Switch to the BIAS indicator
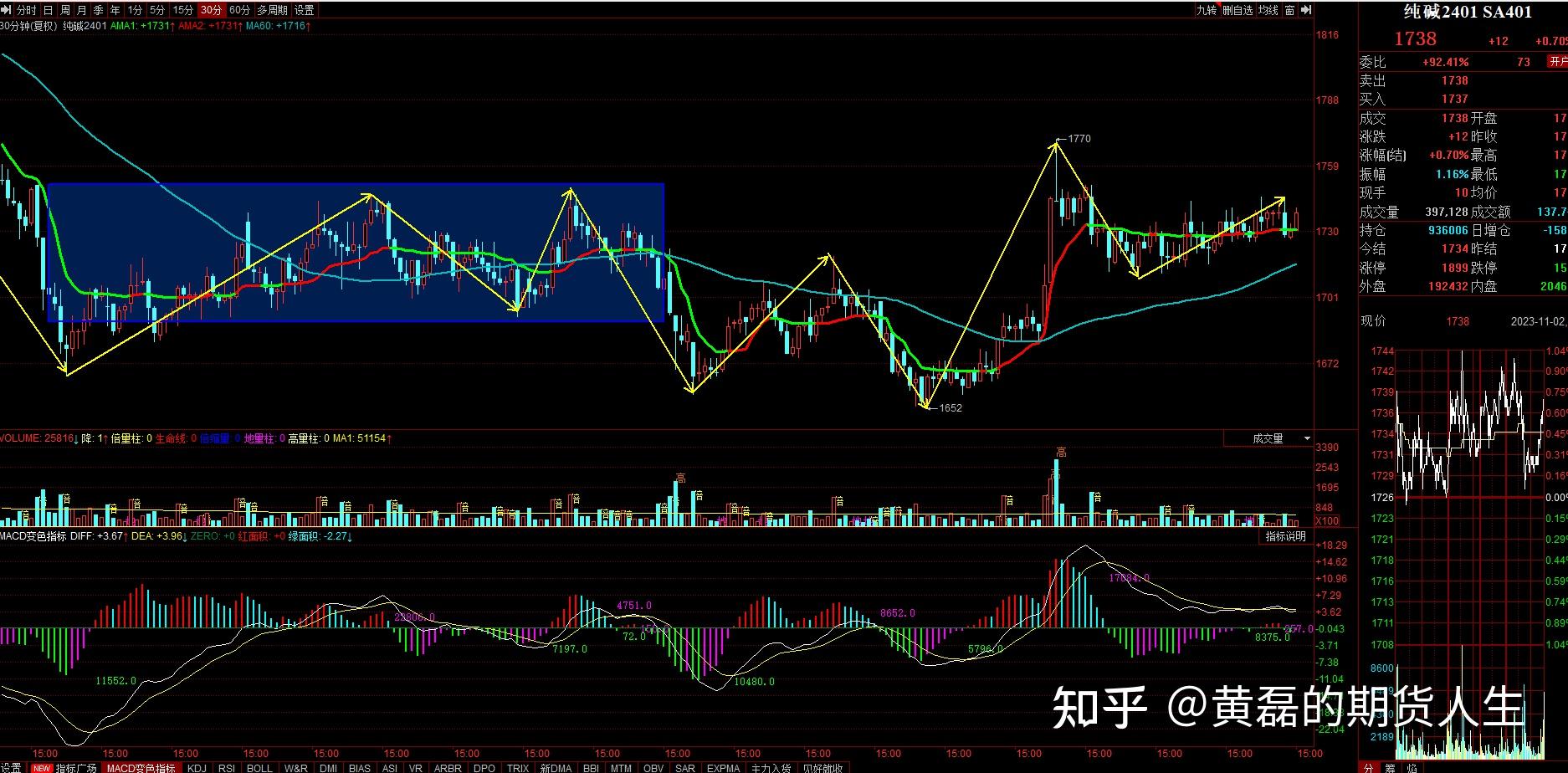Image resolution: width=1568 pixels, height=773 pixels. [x=360, y=767]
